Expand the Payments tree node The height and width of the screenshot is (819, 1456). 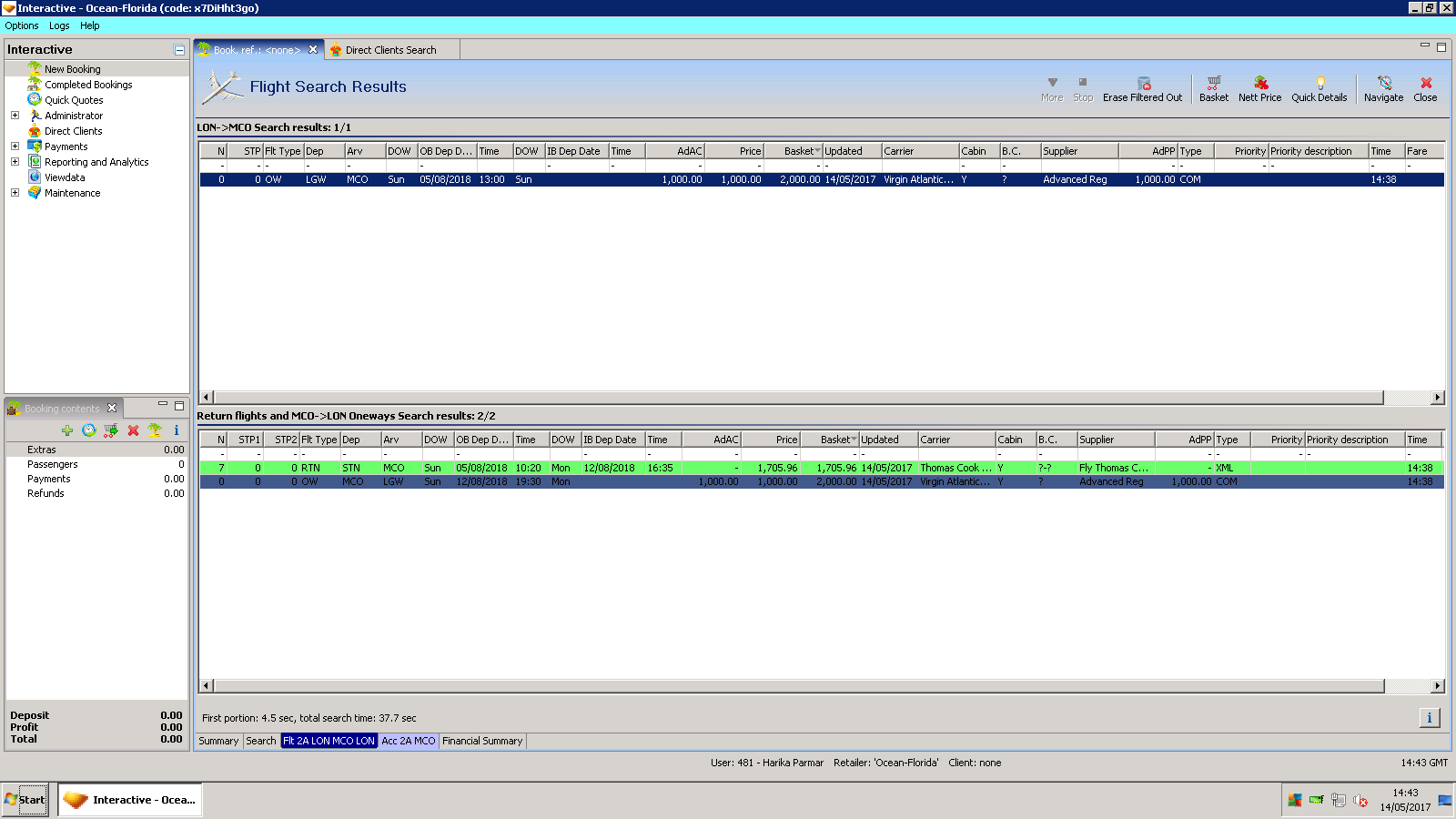coord(15,147)
